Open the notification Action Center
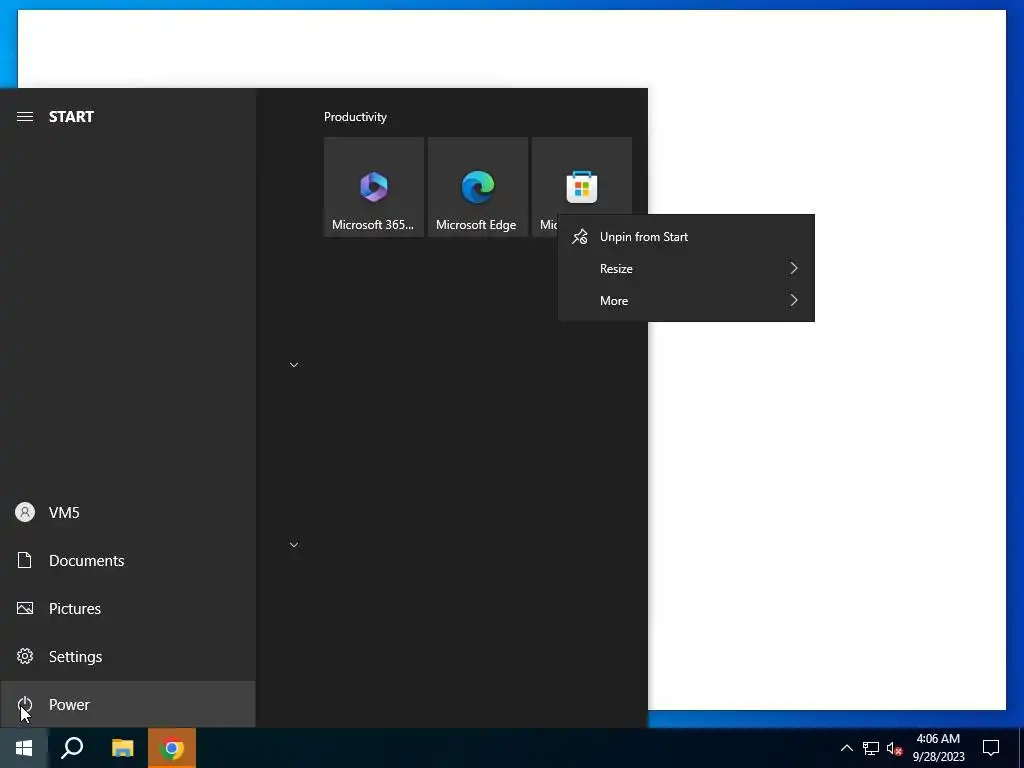 (991, 748)
